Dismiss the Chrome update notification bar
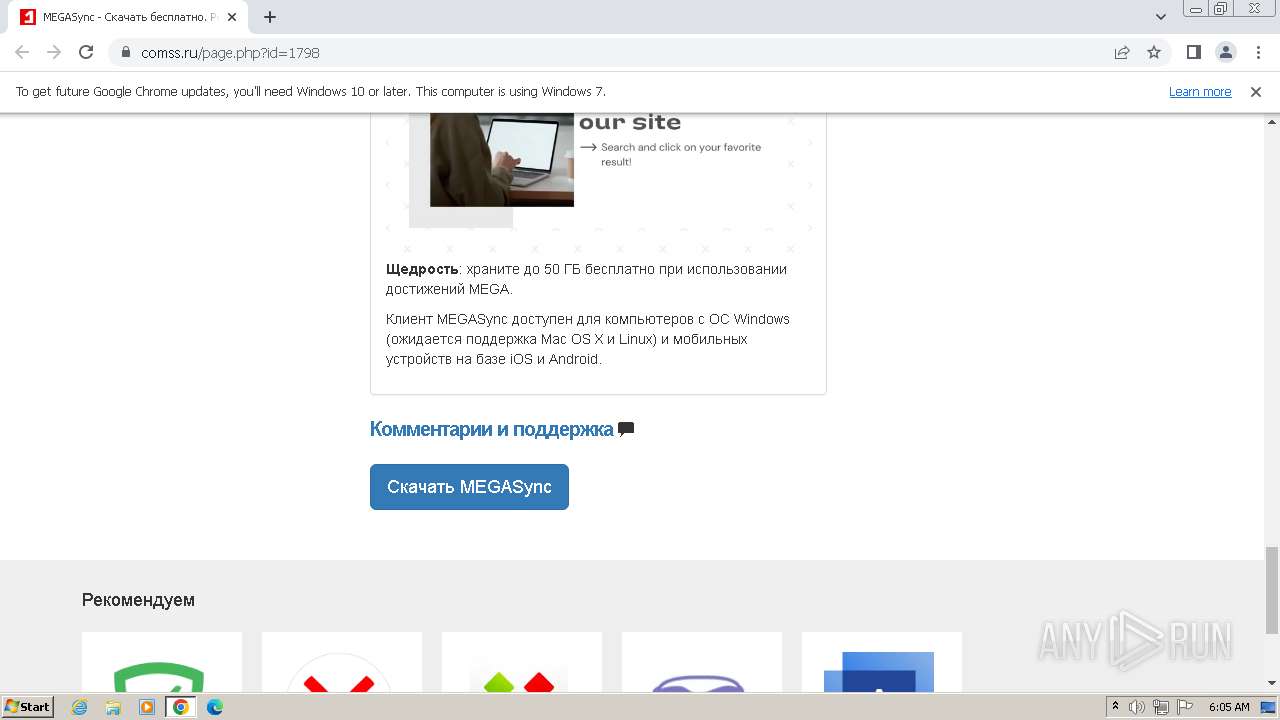This screenshot has width=1280, height=720. click(x=1256, y=91)
